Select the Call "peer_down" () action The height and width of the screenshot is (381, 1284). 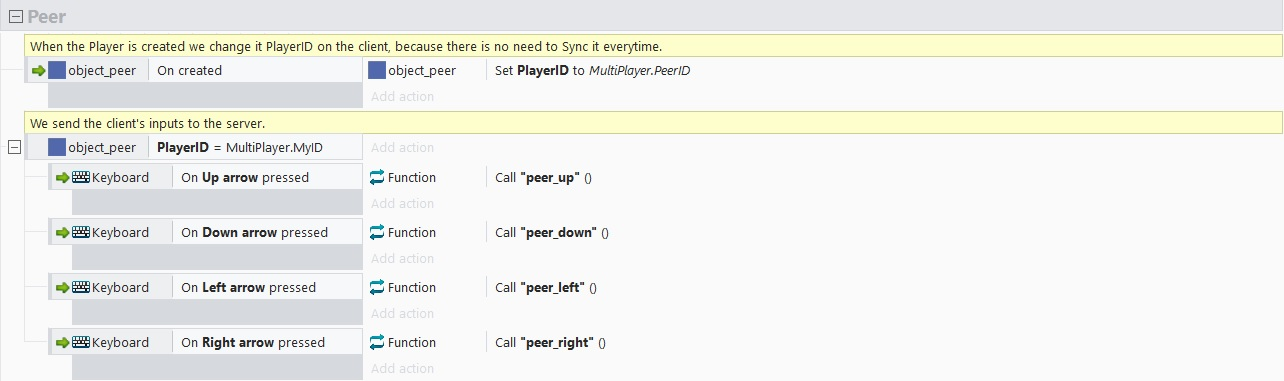click(552, 232)
